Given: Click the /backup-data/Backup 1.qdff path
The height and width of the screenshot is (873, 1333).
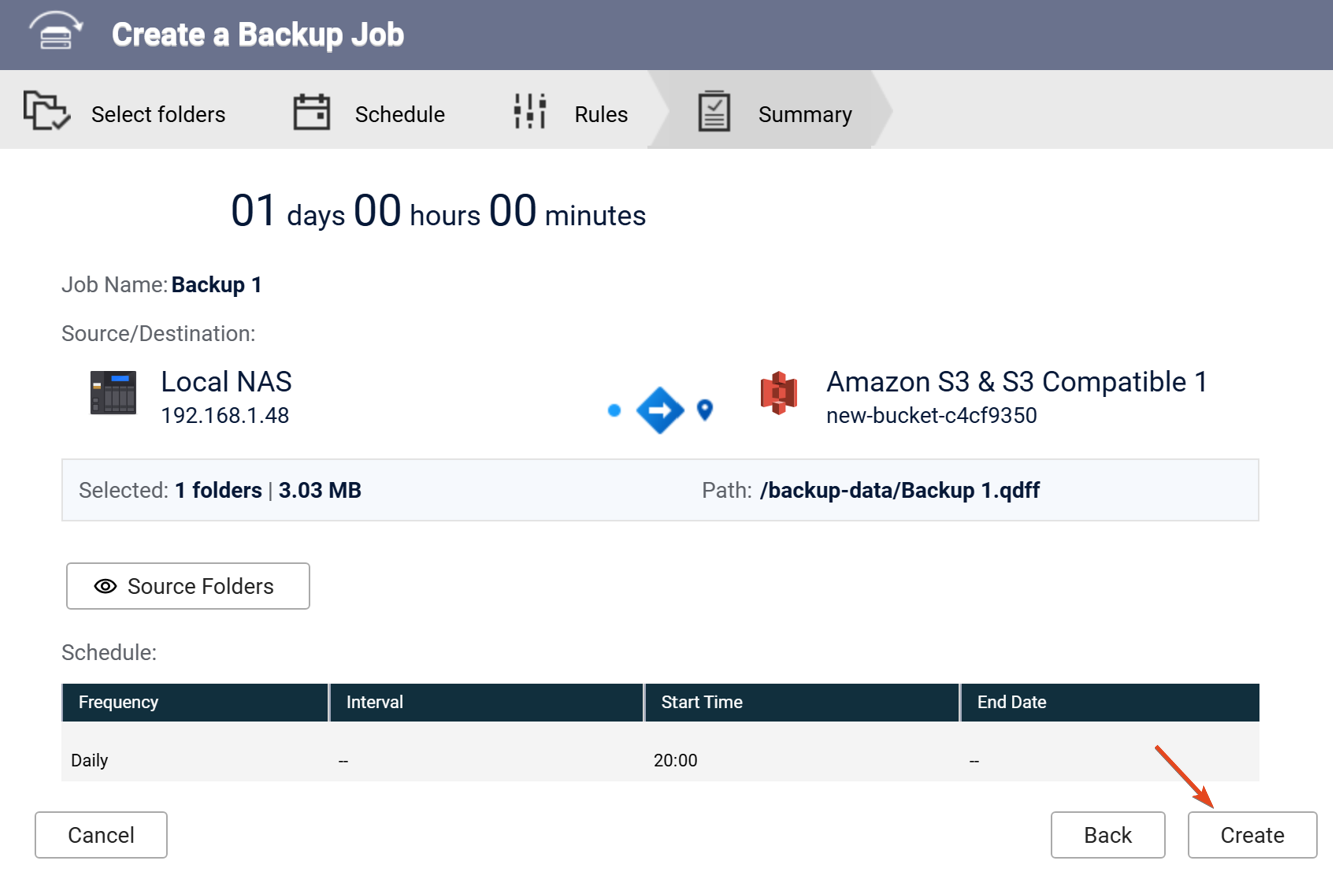Looking at the screenshot, I should [x=900, y=491].
